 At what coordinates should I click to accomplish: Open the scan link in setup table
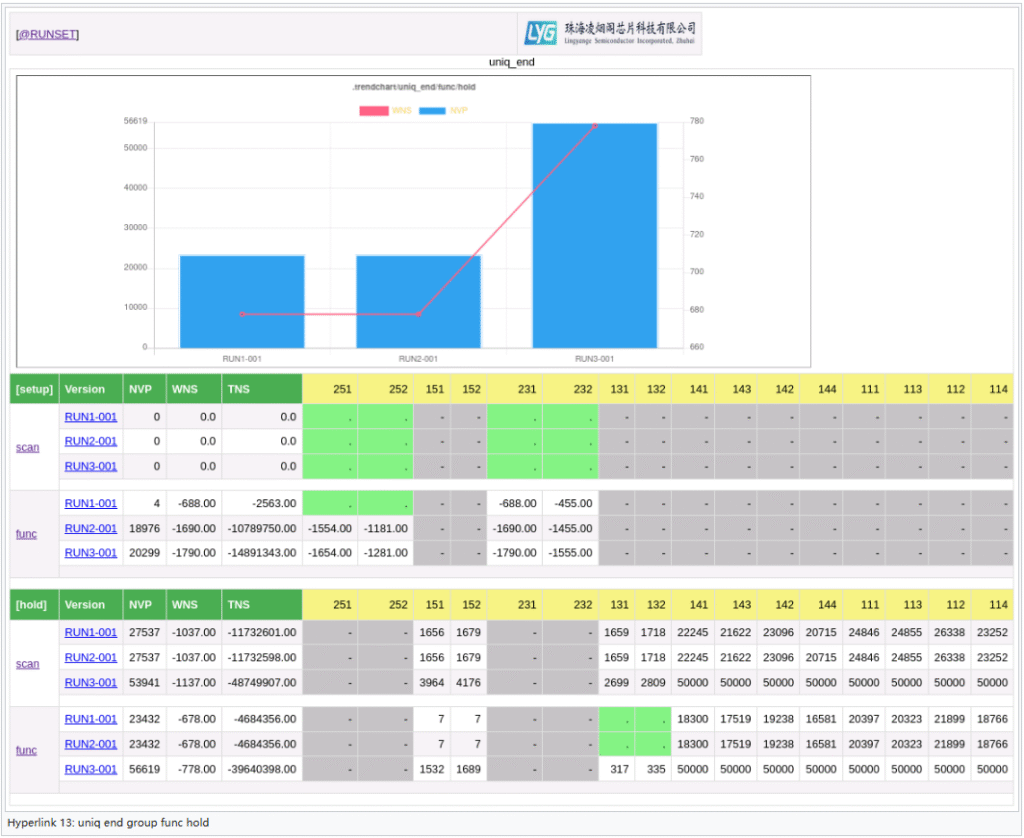[x=28, y=447]
